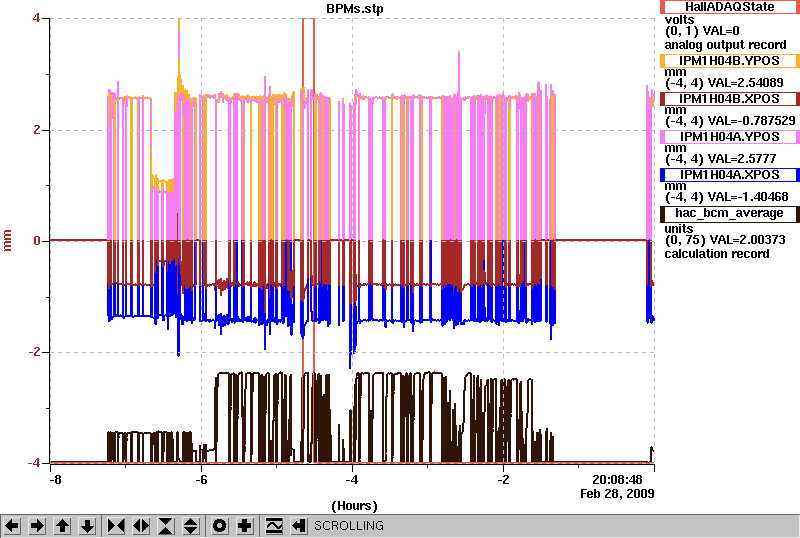Pan the plot up with the up arrow

coord(62,526)
